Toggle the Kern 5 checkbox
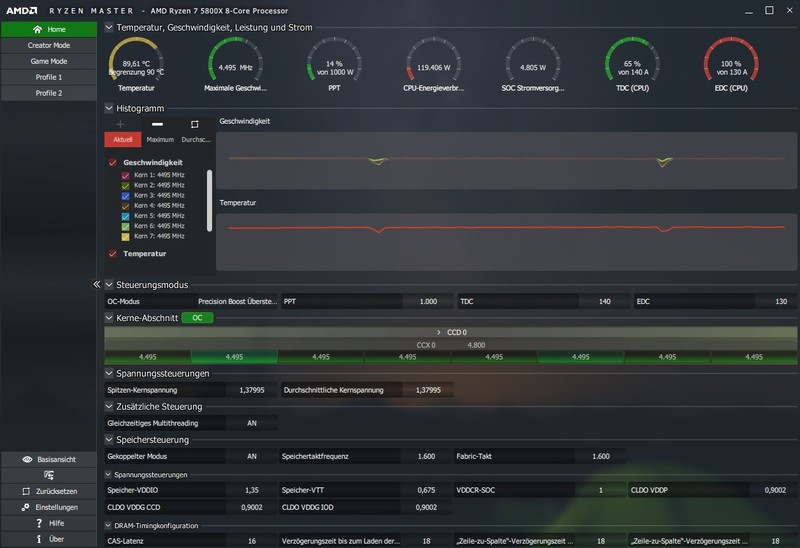This screenshot has width=800, height=548. [x=126, y=216]
